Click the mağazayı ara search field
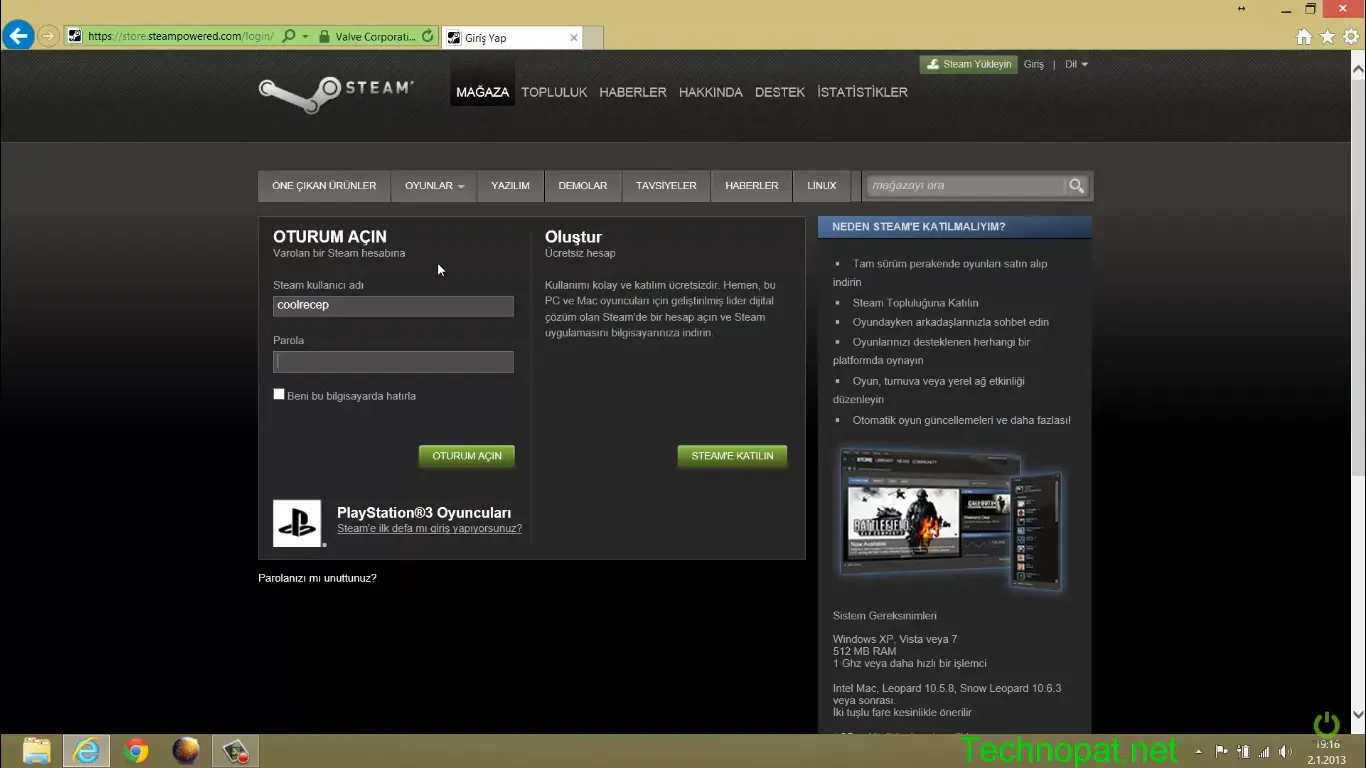Image resolution: width=1366 pixels, height=768 pixels. click(965, 186)
